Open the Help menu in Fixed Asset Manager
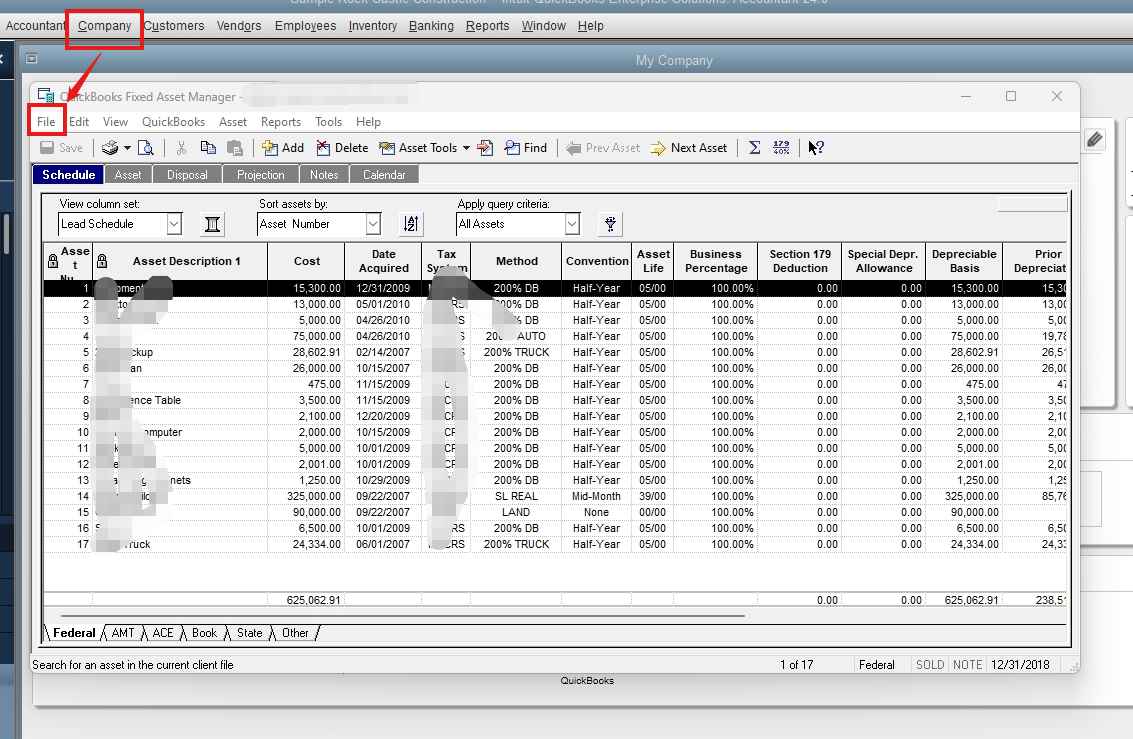 click(368, 121)
